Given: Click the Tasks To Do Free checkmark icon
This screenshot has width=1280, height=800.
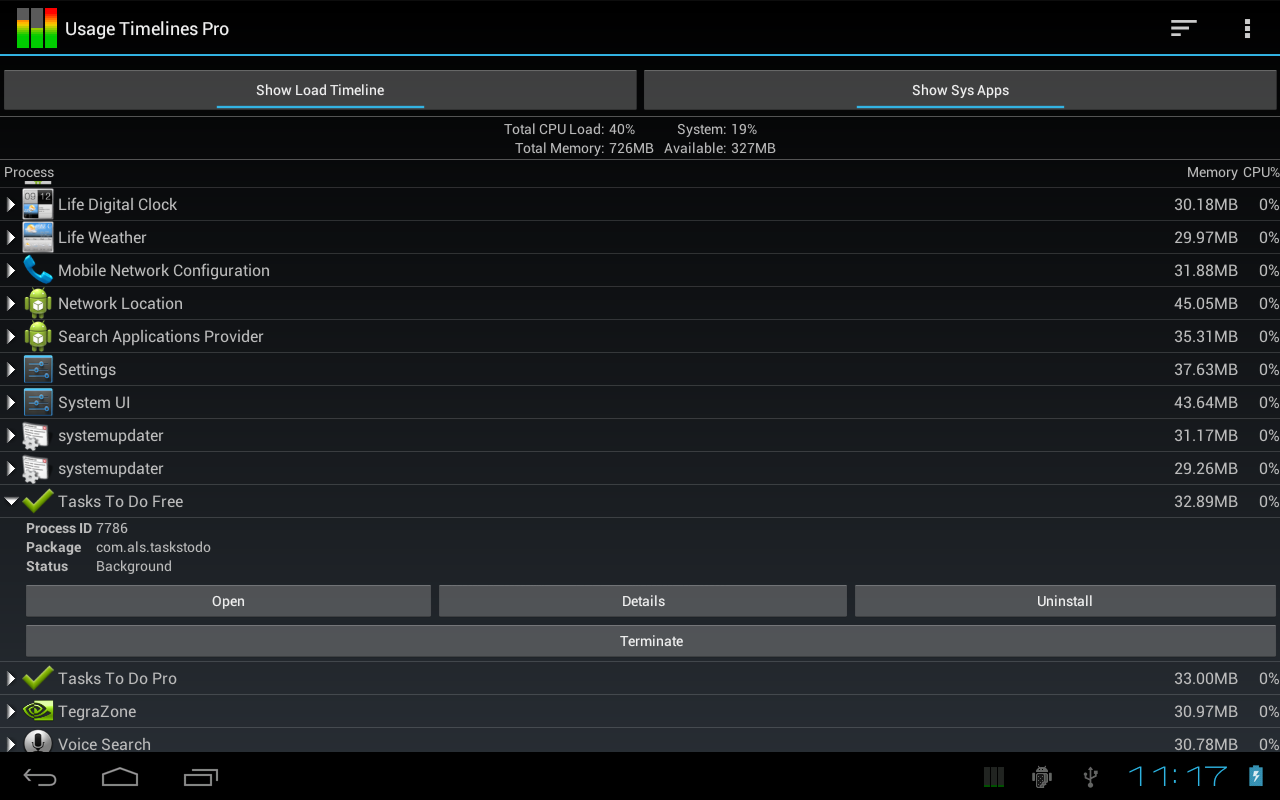Looking at the screenshot, I should tap(38, 501).
